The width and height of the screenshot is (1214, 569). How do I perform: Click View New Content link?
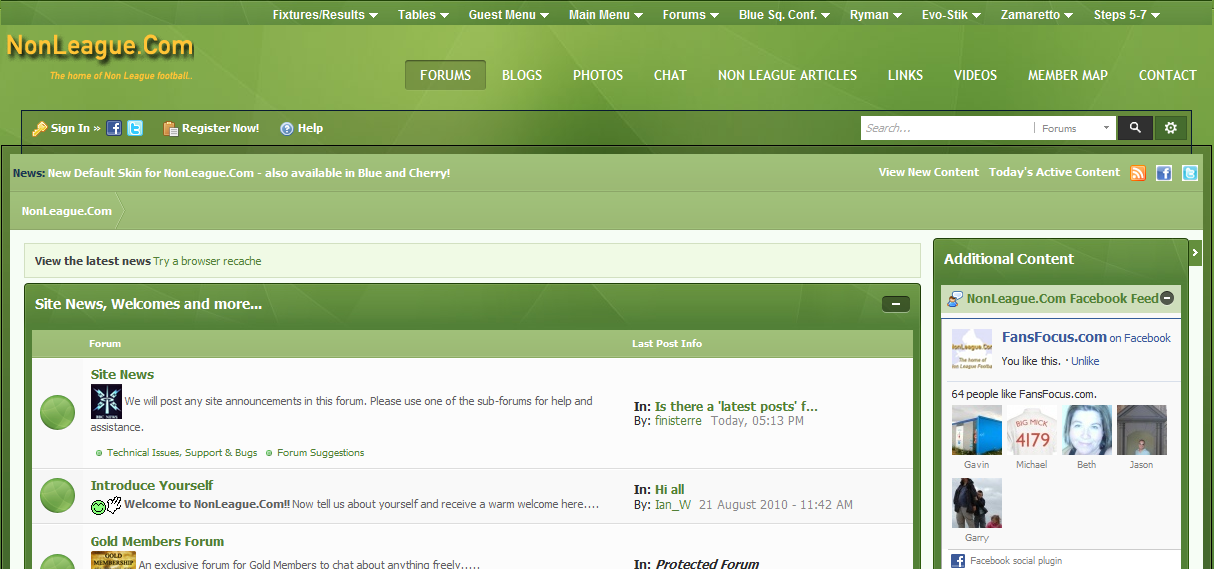(929, 172)
